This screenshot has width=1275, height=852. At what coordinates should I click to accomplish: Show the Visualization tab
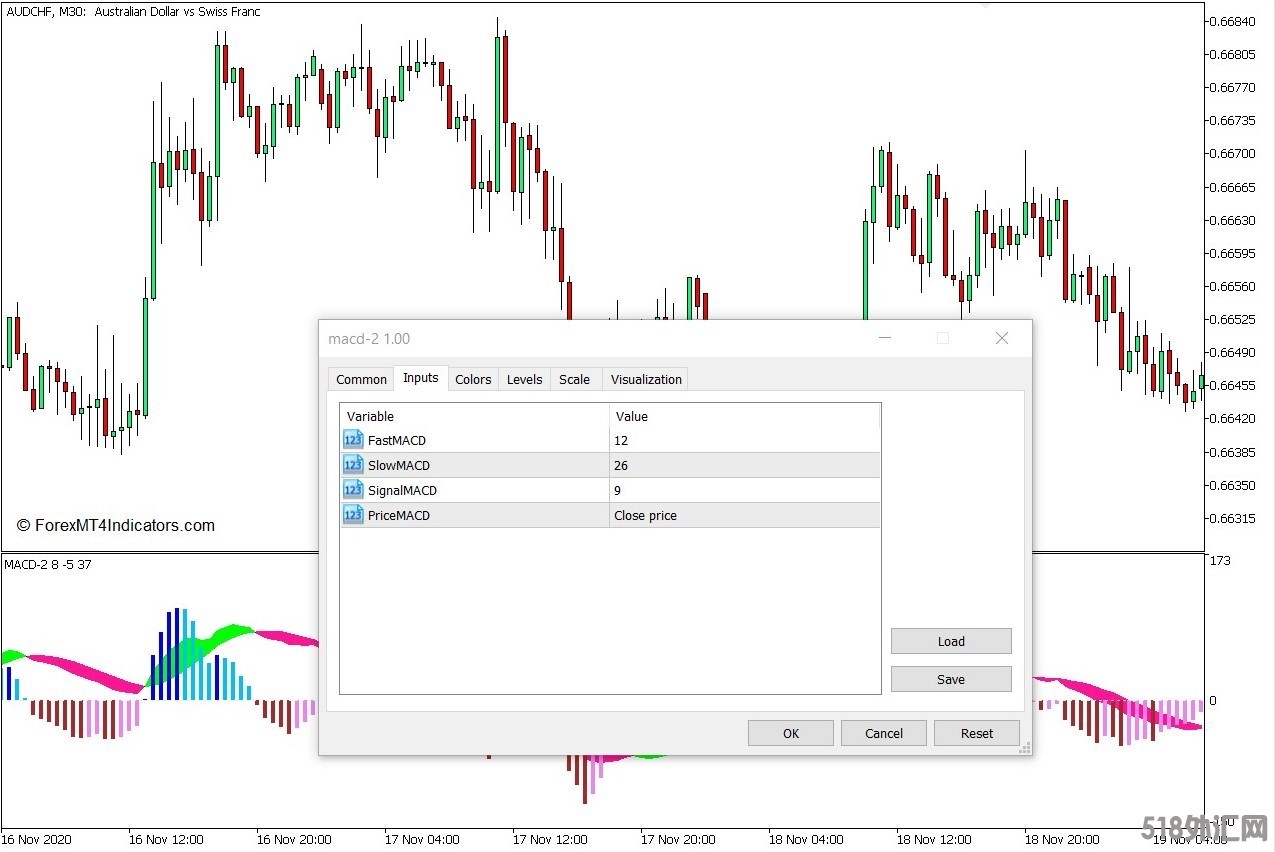coord(646,379)
